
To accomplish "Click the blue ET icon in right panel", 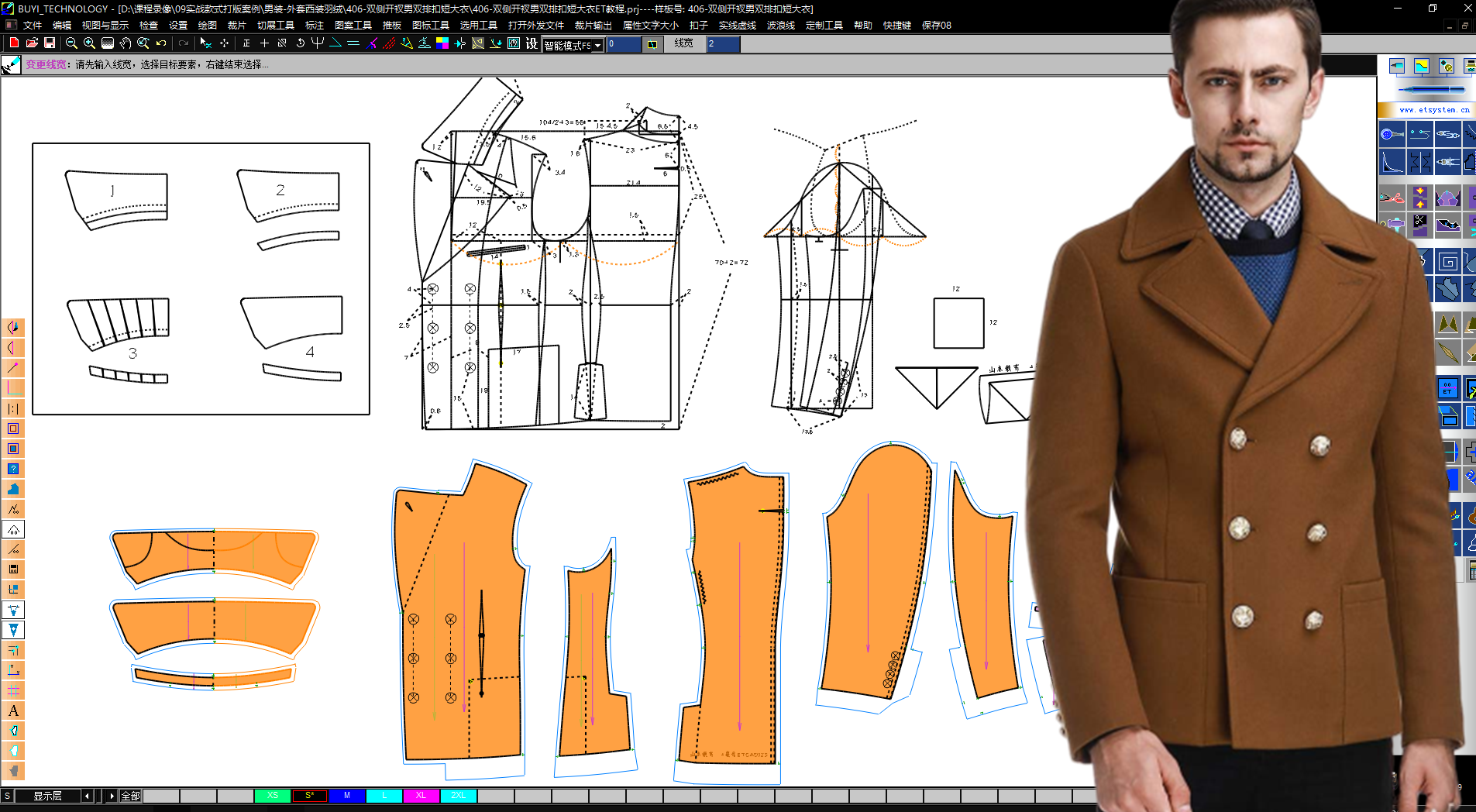I will pos(1447,388).
